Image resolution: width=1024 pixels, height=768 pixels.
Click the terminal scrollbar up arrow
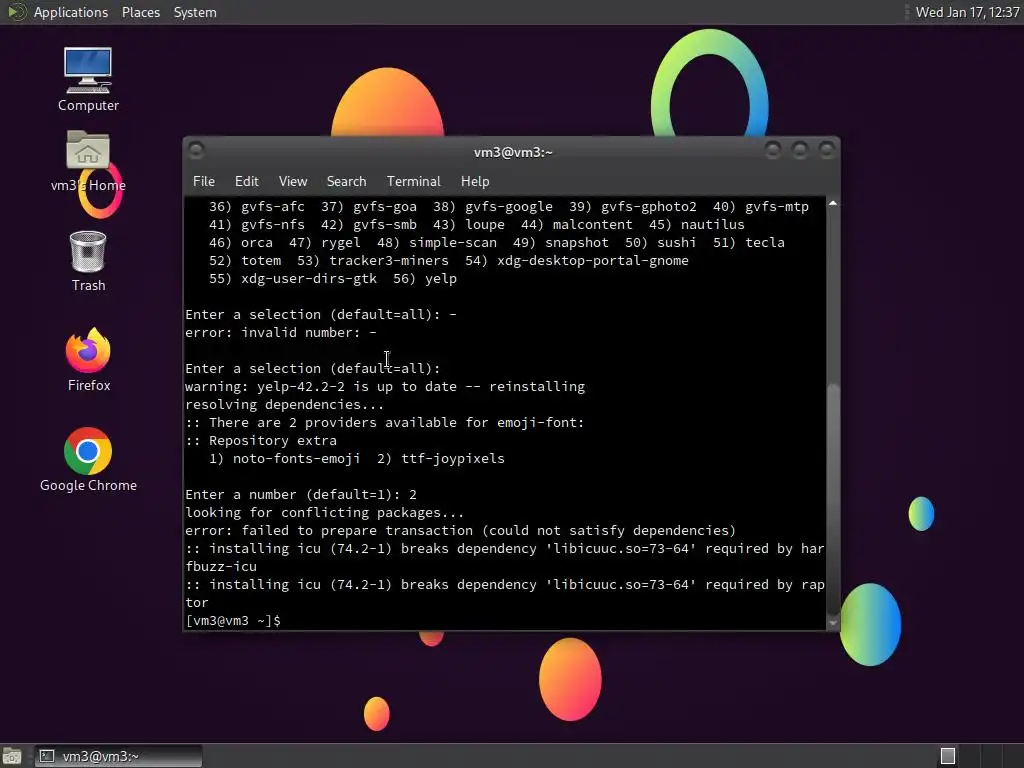pos(833,204)
